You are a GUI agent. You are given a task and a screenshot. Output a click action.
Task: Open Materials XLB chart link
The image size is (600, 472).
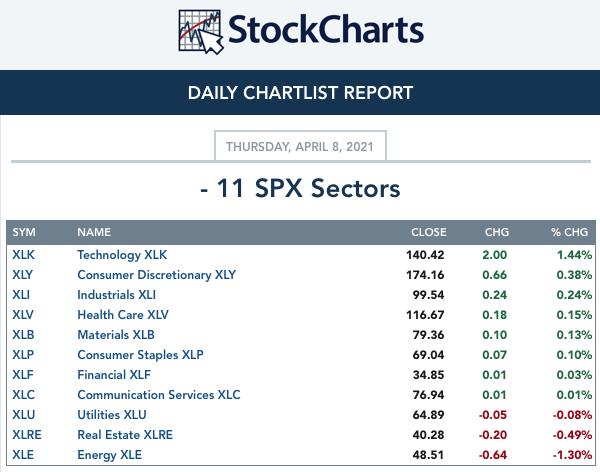click(x=116, y=335)
